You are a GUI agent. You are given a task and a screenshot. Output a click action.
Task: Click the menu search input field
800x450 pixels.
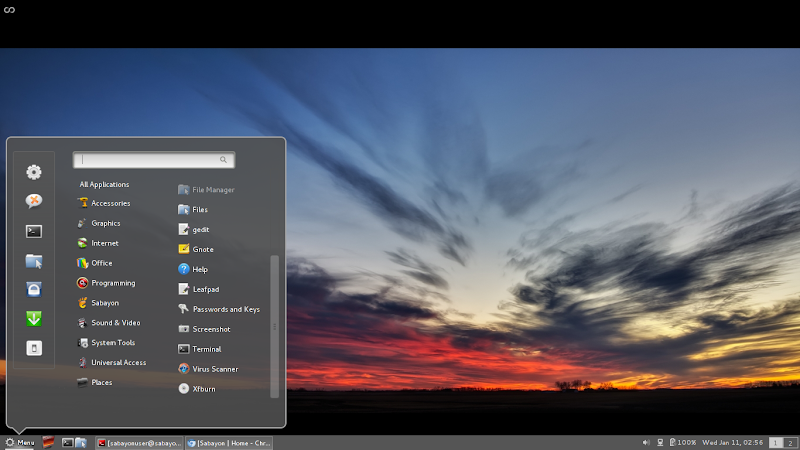pyautogui.click(x=152, y=159)
